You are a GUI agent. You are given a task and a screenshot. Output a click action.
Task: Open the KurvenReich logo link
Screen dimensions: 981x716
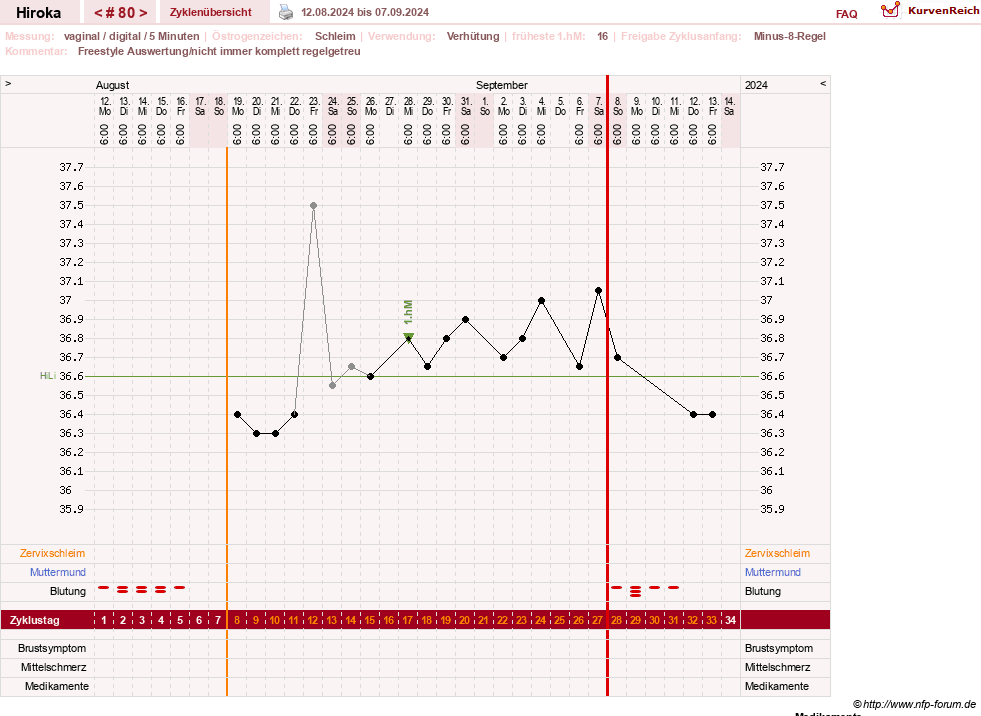pos(930,11)
